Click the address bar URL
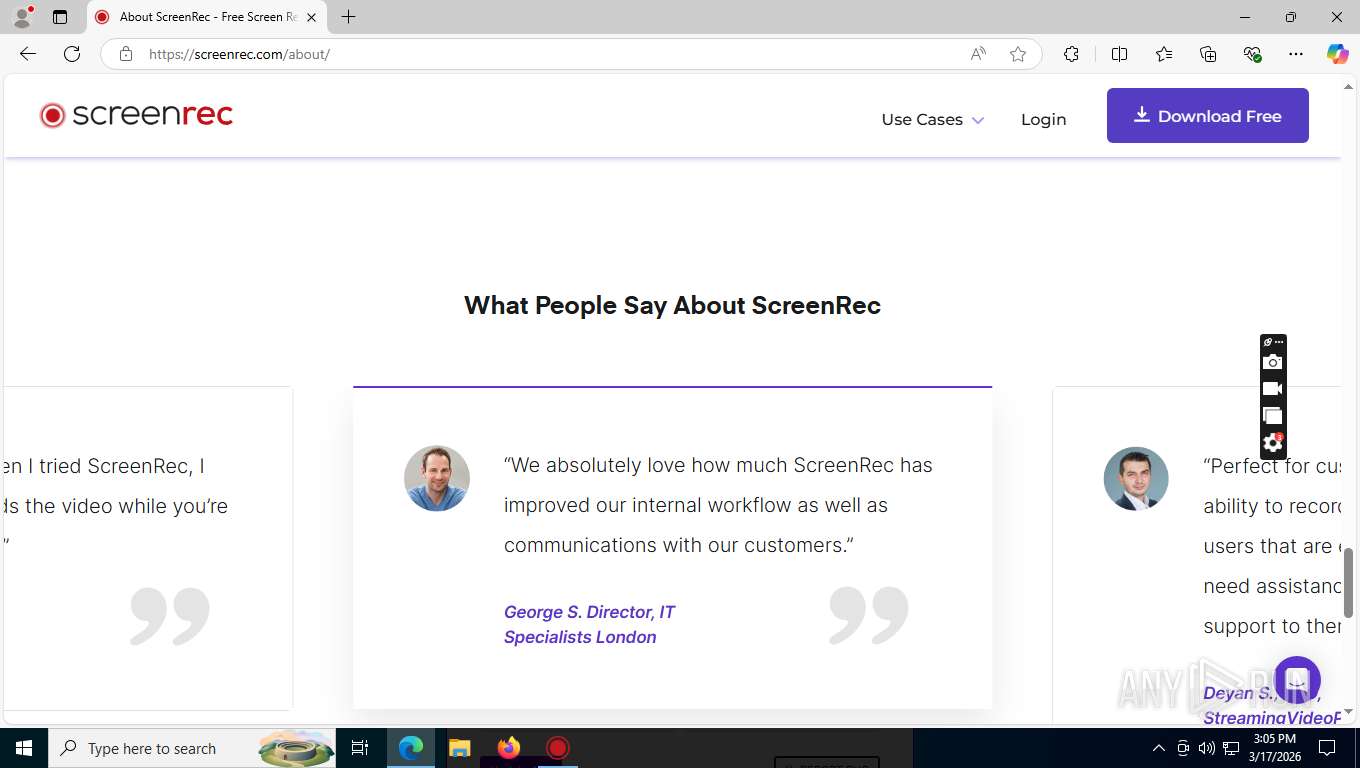The height and width of the screenshot is (768, 1360). point(239,54)
